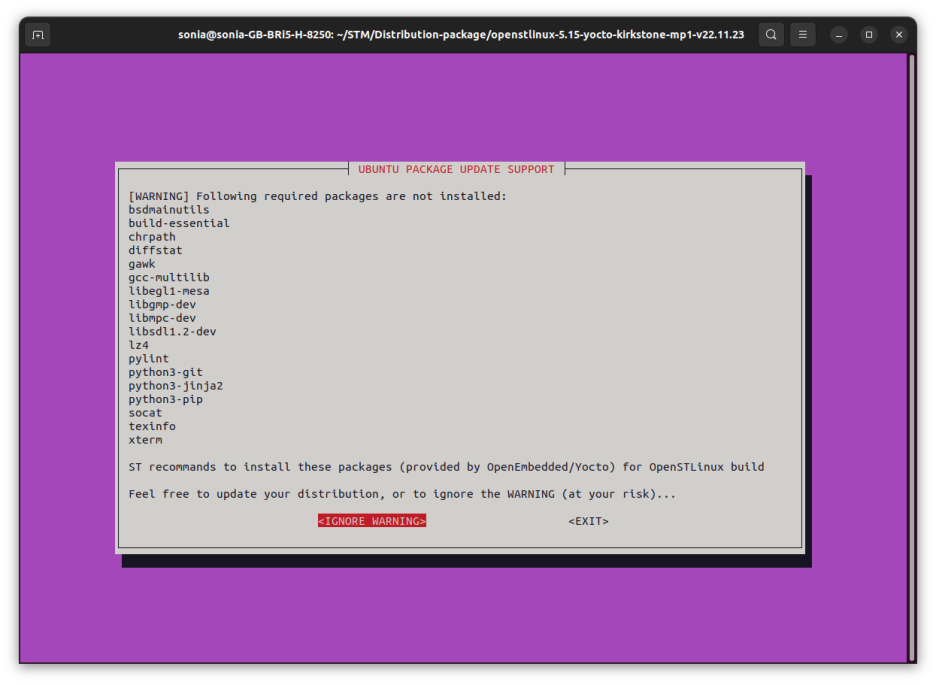Viewport: 936px width, 685px height.
Task: Open a new terminal tab icon
Action: click(x=38, y=35)
